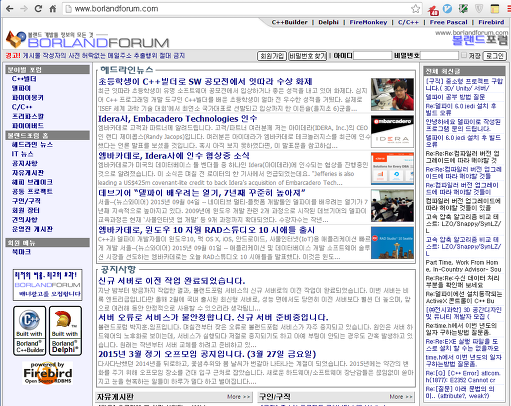Image resolution: width=511 pixels, height=406 pixels.
Task: Click More >> beside 구인/구직
Action: click(401, 397)
